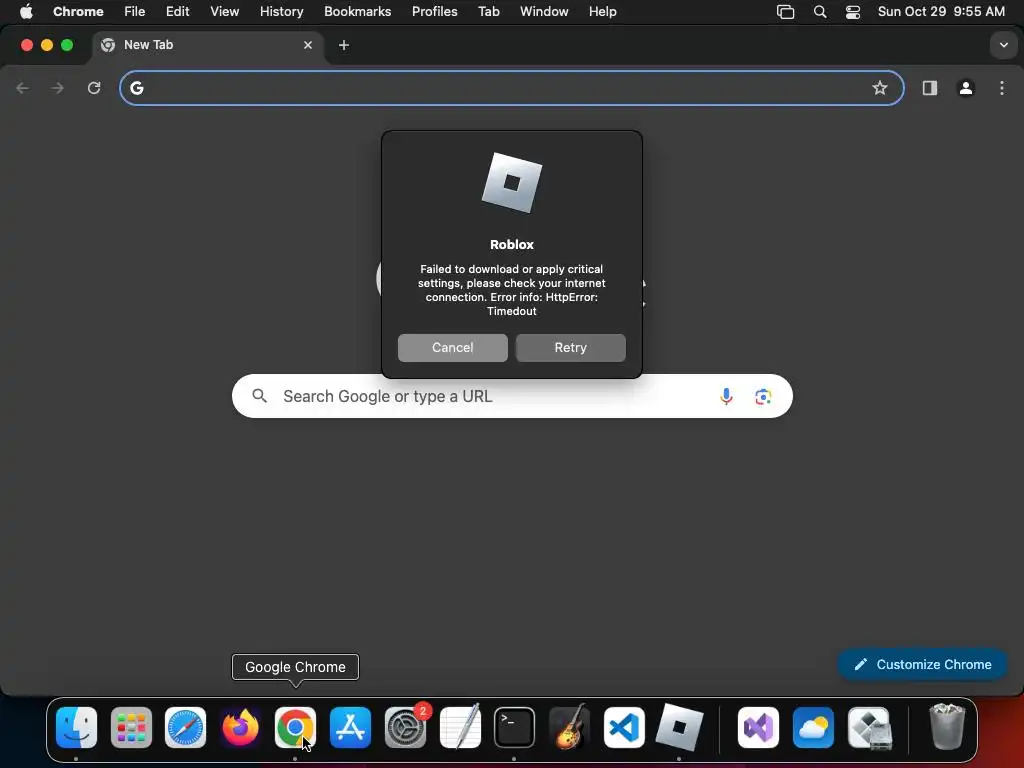The image size is (1024, 768).
Task: Select the New Tab tab
Action: [208, 45]
